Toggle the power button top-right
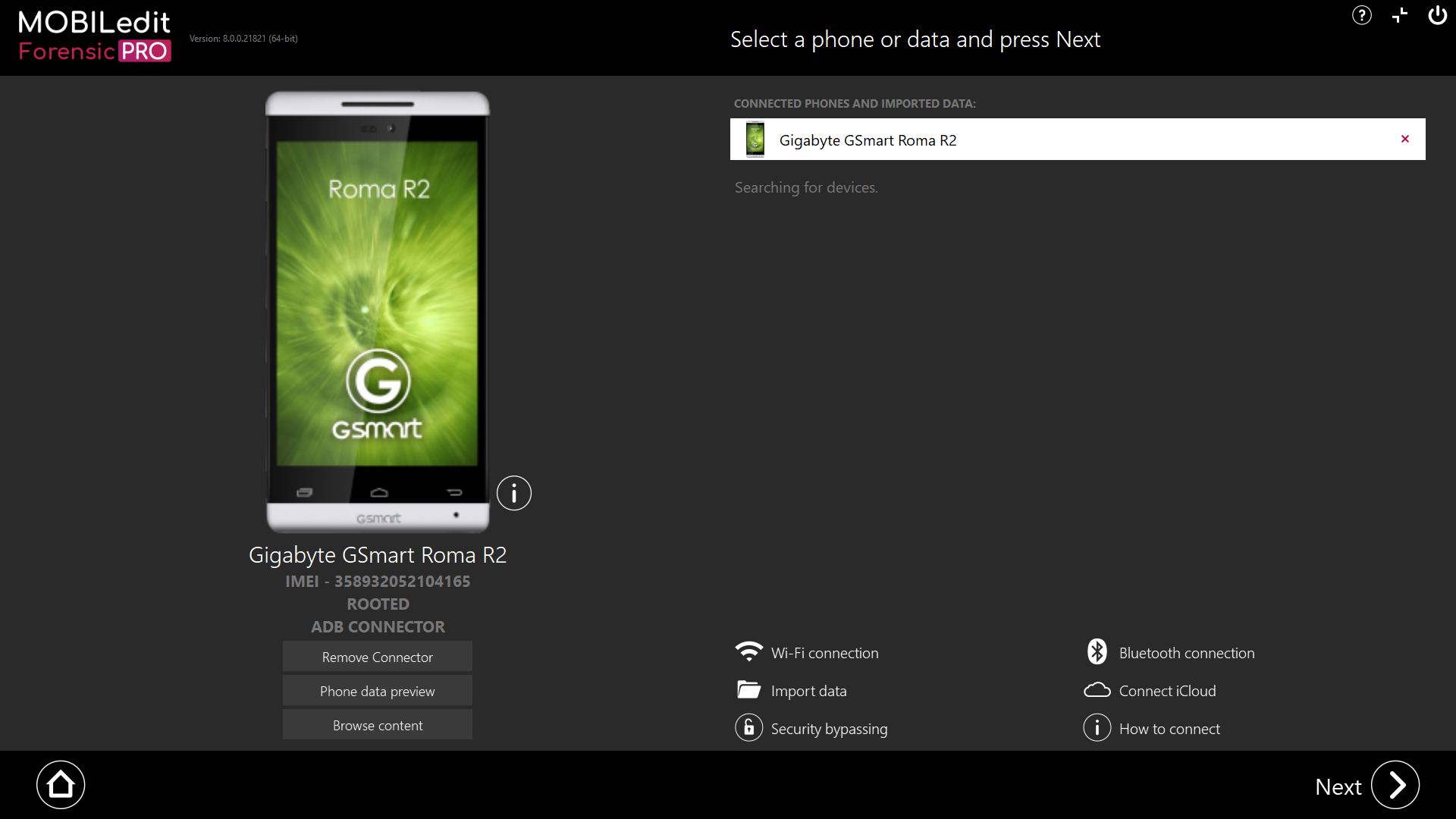Image resolution: width=1456 pixels, height=819 pixels. coord(1435,16)
